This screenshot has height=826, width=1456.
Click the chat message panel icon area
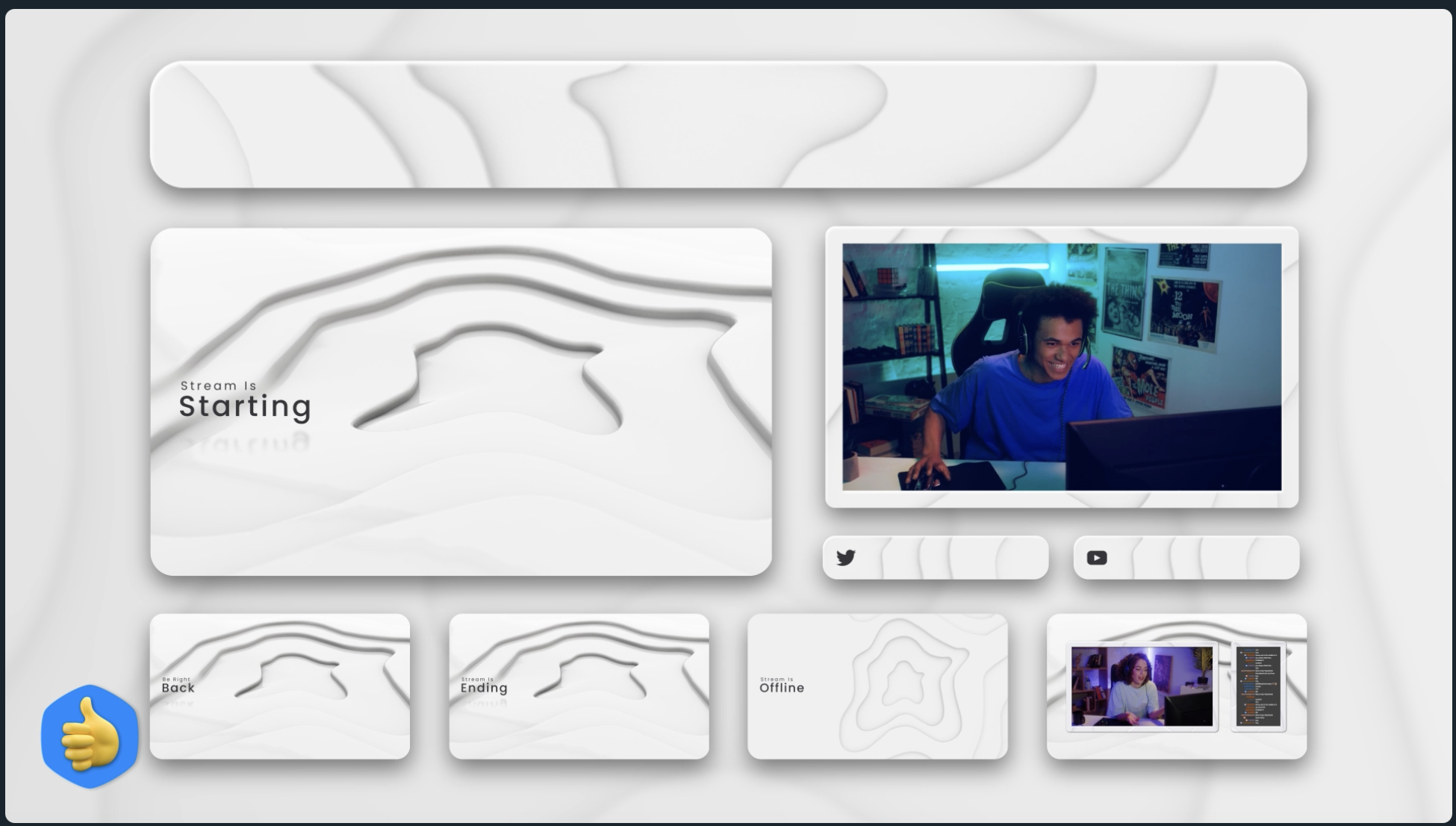click(x=1259, y=687)
